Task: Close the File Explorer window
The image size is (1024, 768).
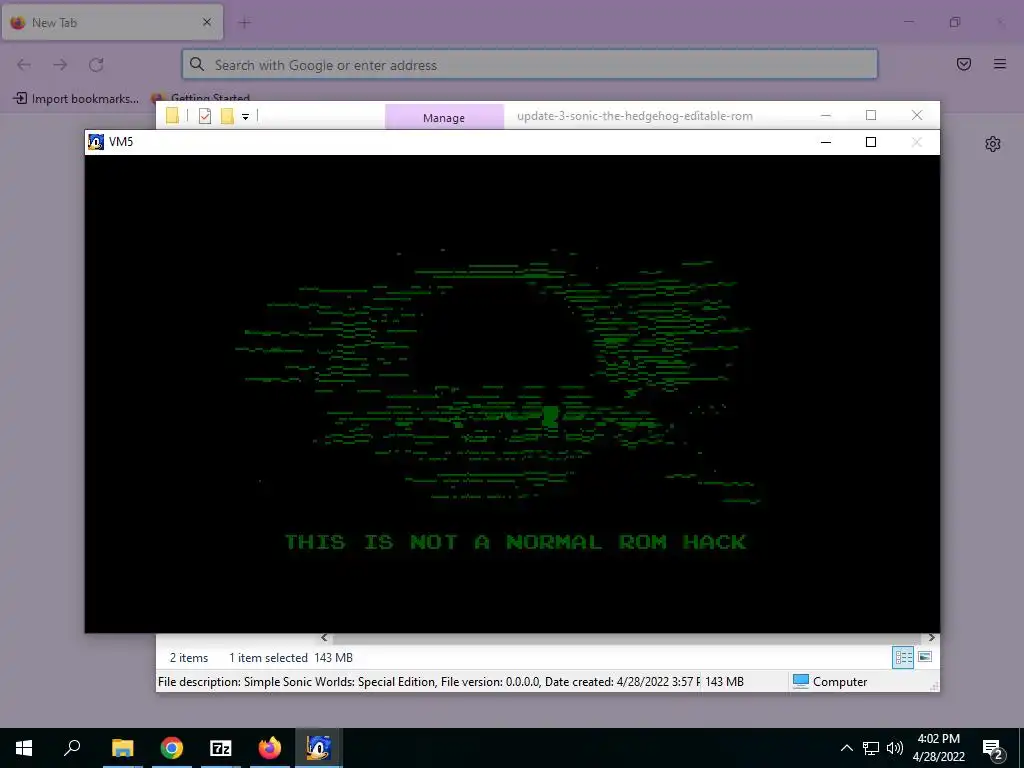Action: tap(917, 115)
